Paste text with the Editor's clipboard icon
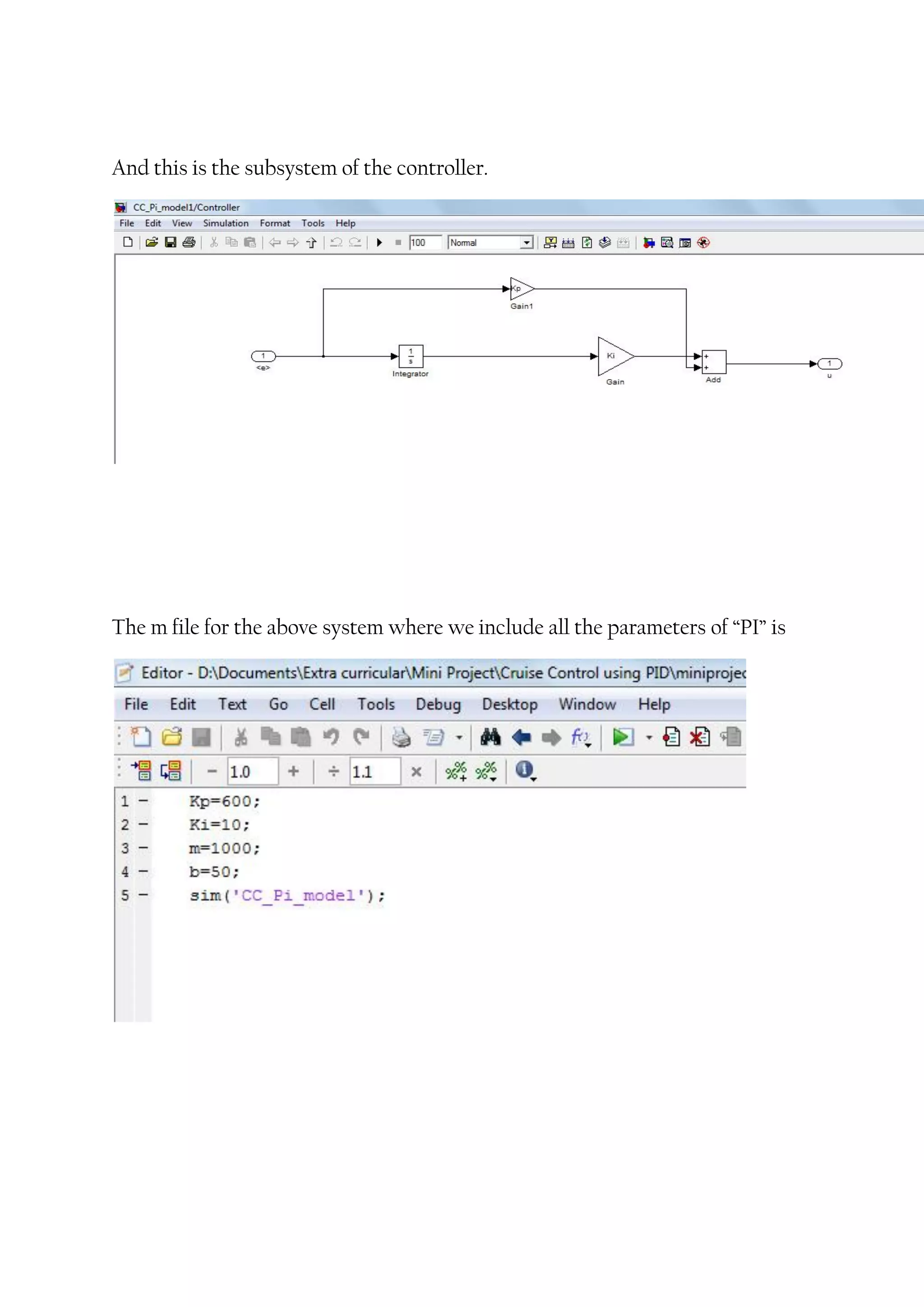The image size is (924, 1307). [x=300, y=737]
